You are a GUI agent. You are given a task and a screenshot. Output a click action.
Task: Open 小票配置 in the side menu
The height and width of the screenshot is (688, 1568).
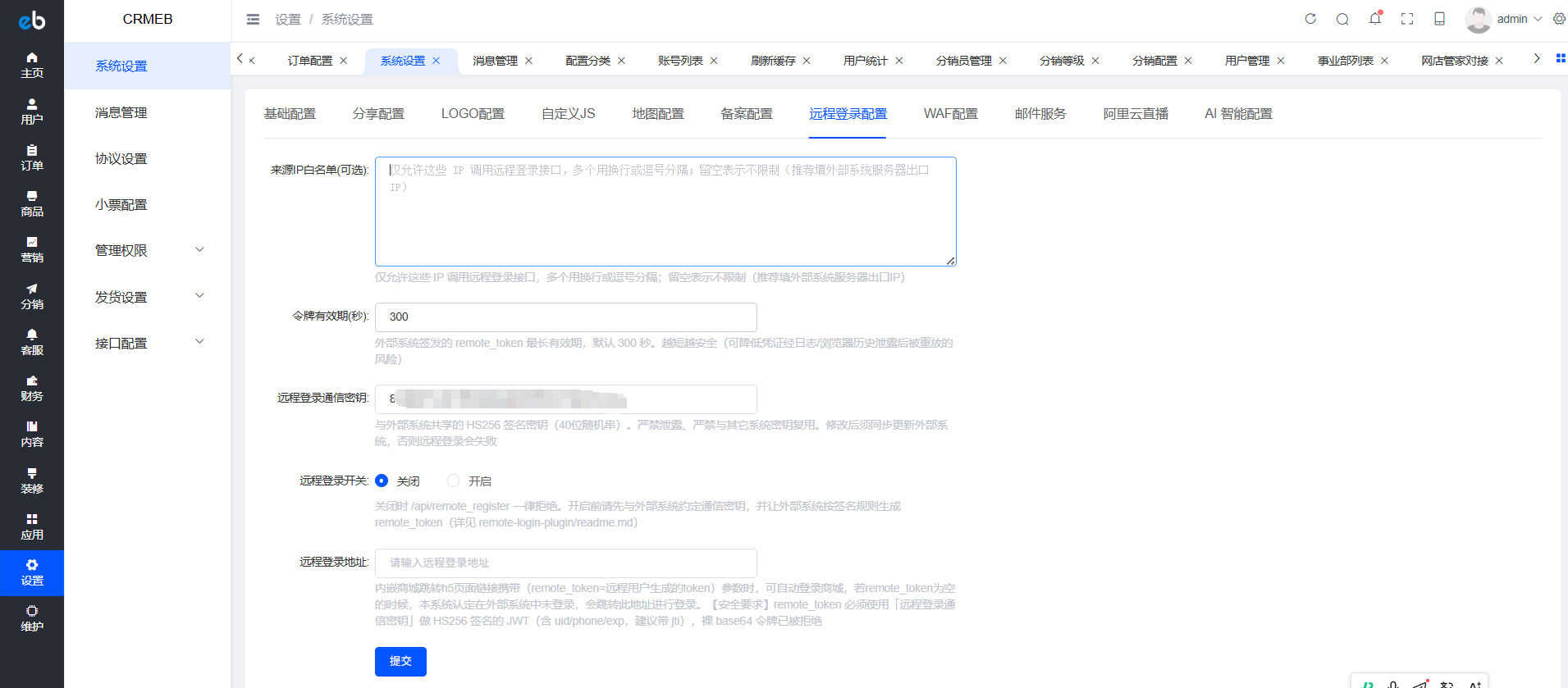point(148,204)
